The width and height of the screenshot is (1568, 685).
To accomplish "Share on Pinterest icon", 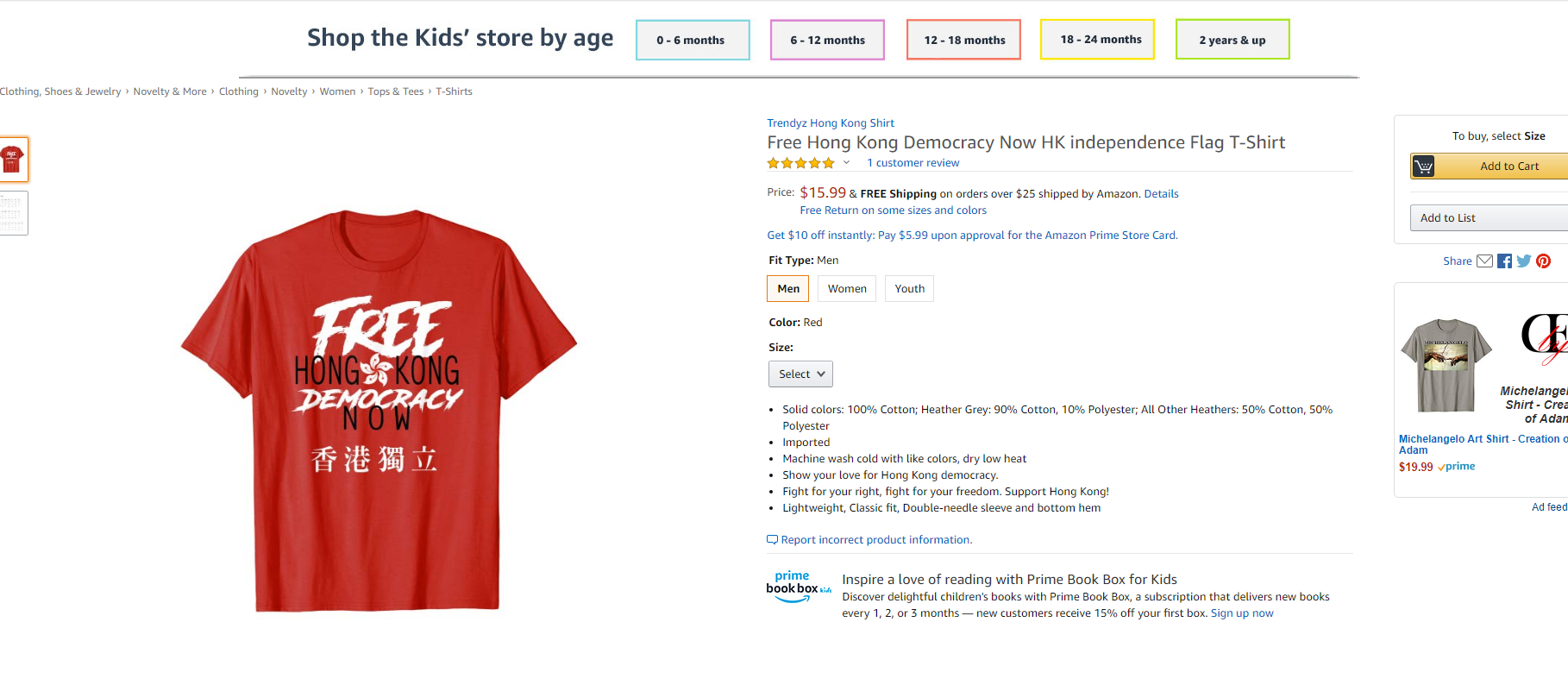I will click(x=1543, y=261).
